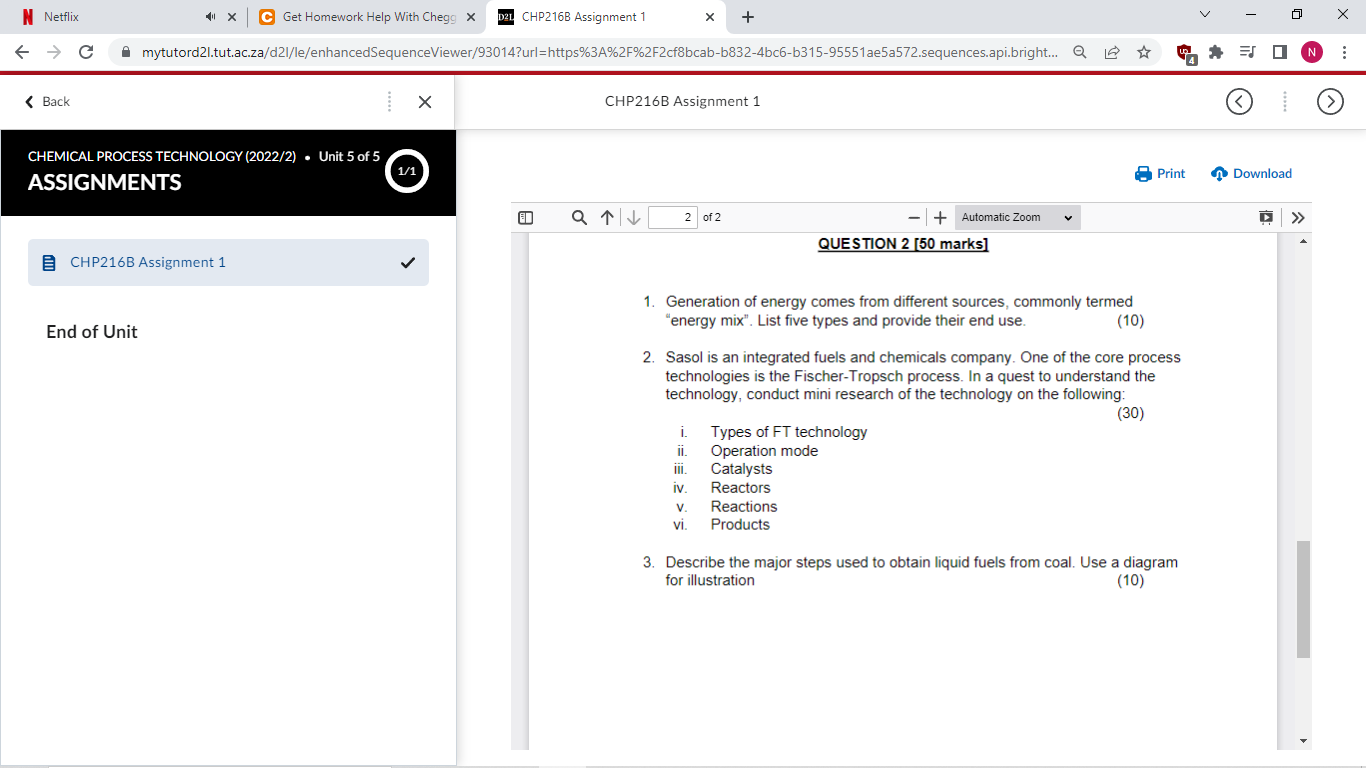Go to the previous content item arrow
Viewport: 1366px width, 768px height.
pyautogui.click(x=1239, y=101)
